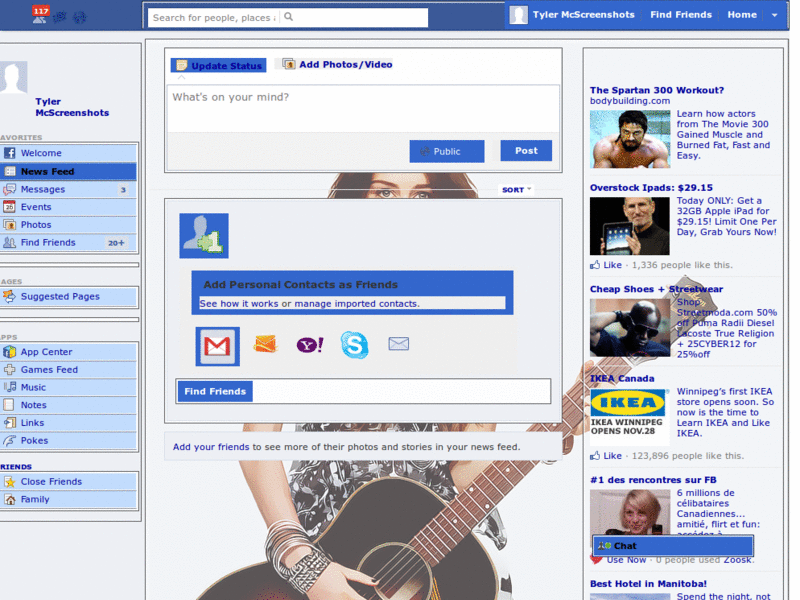Open the SORT dropdown
The height and width of the screenshot is (600, 800).
(516, 190)
